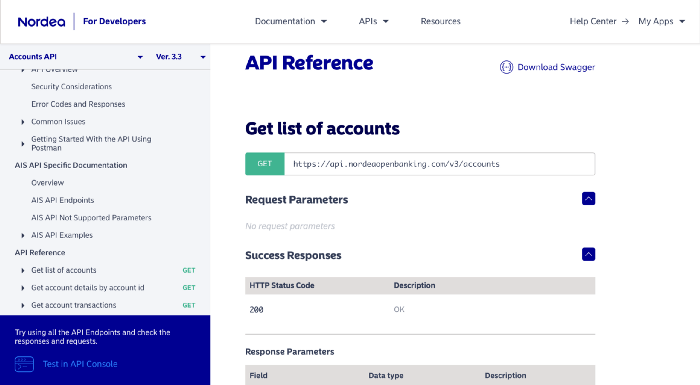700x385 pixels.
Task: Open Error Codes and Responses page
Action: click(x=78, y=104)
